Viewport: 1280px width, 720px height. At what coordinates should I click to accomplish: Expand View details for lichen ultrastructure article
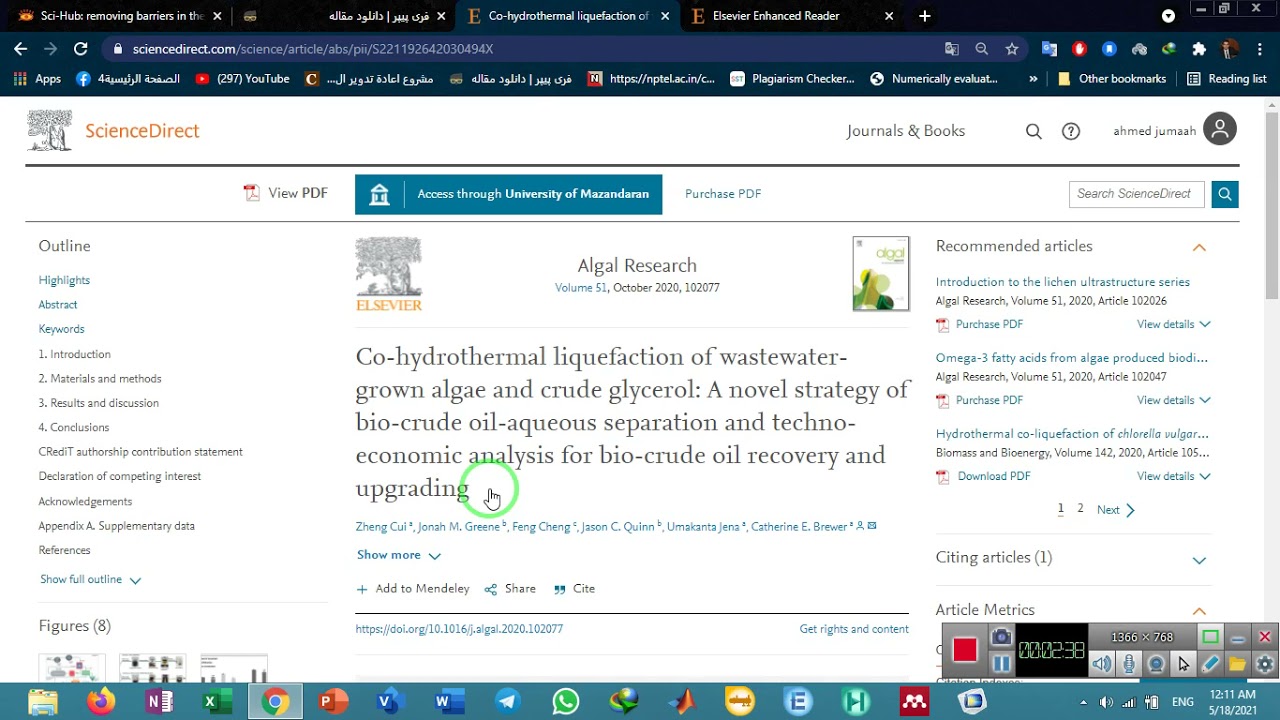coord(1174,324)
